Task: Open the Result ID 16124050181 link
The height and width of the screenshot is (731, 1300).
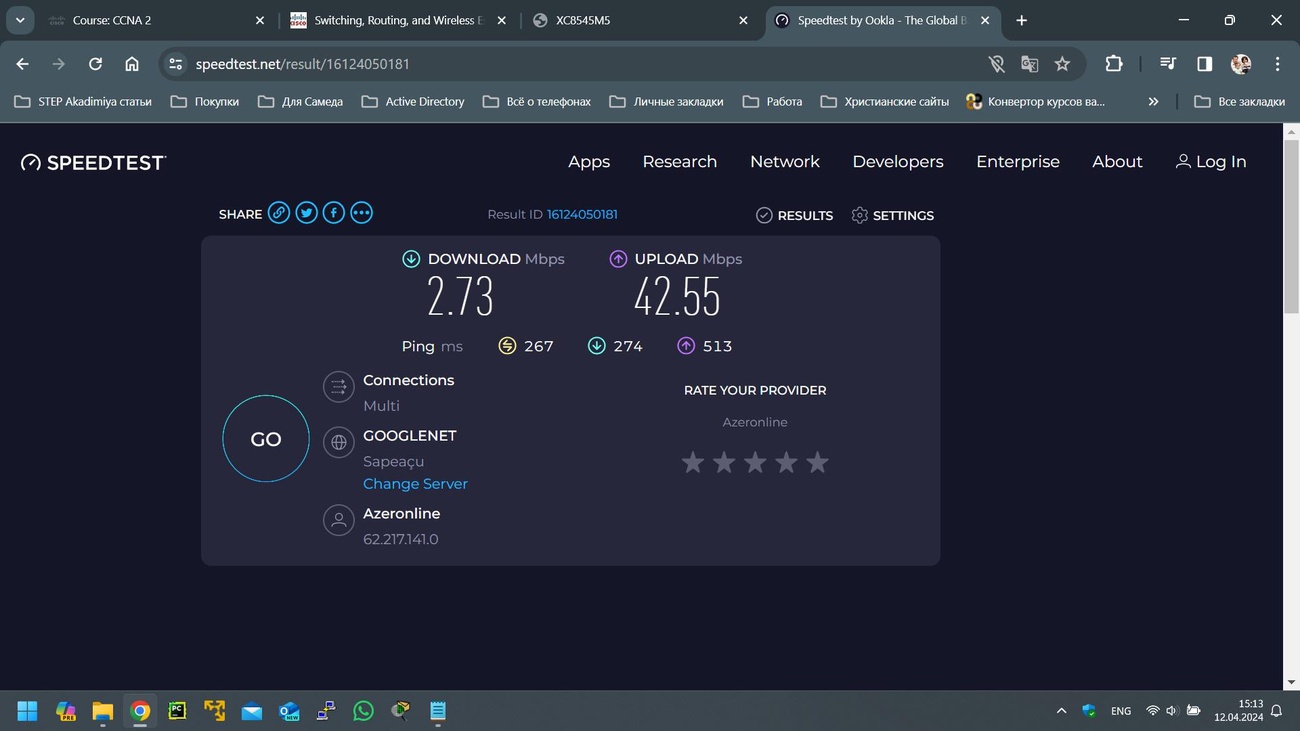Action: click(582, 215)
